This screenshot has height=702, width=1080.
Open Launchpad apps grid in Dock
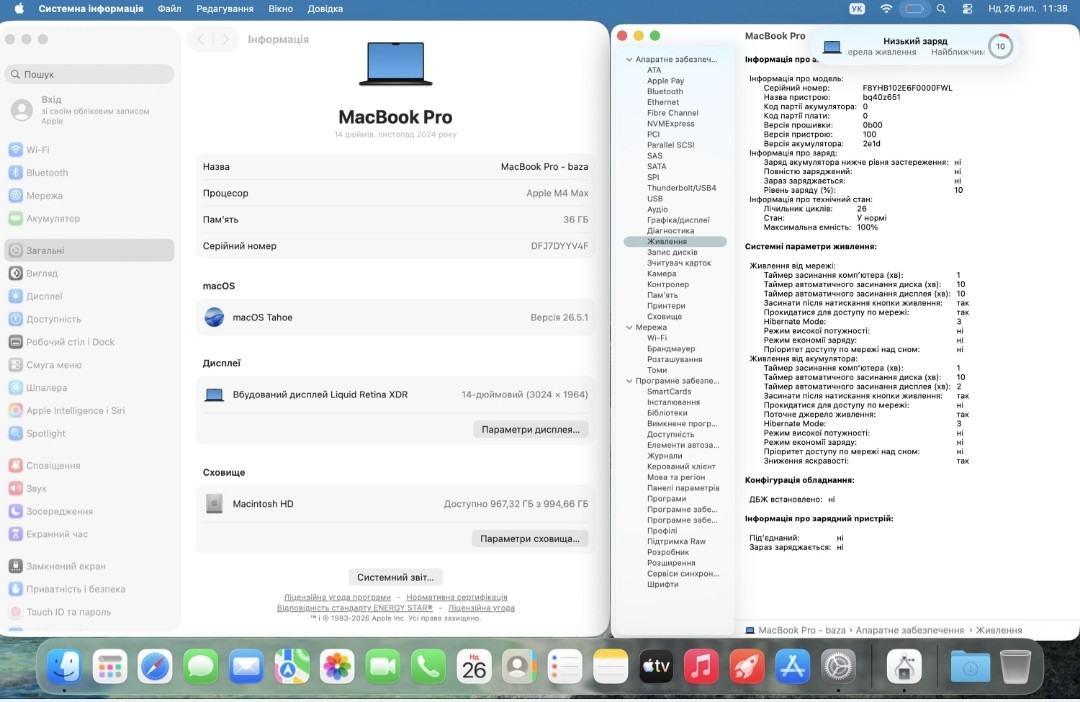(110, 666)
